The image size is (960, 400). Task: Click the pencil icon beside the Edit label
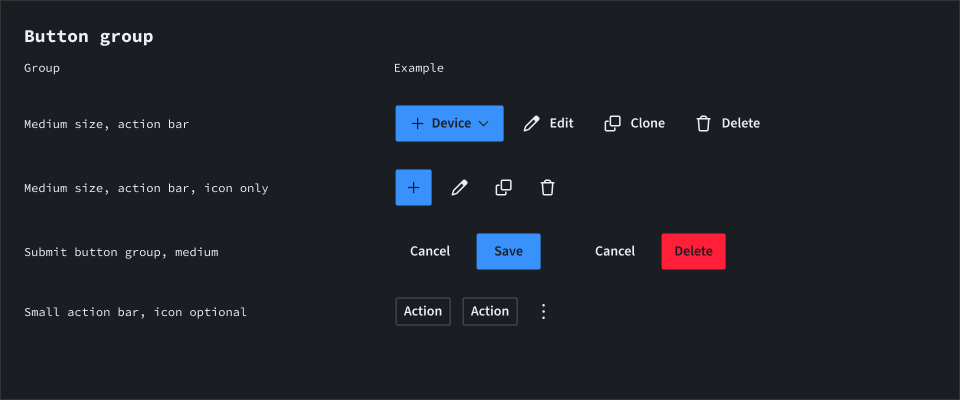pyautogui.click(x=531, y=124)
